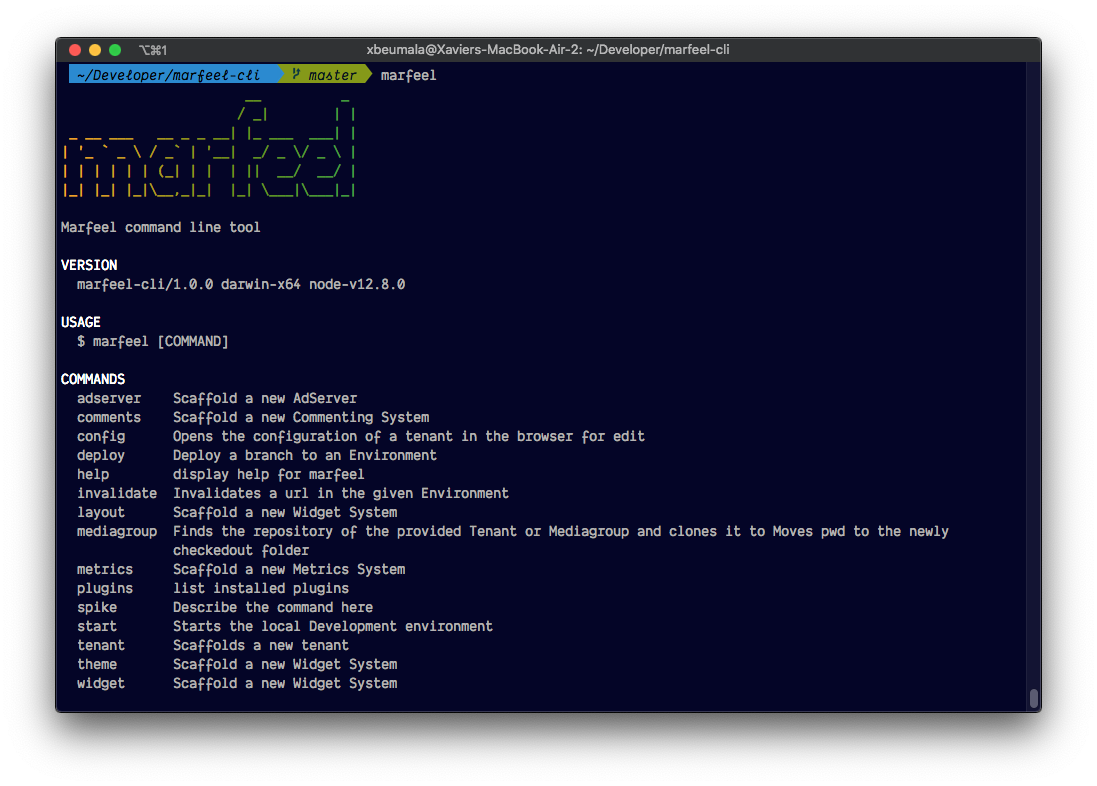Click the green zoom window button
This screenshot has width=1097, height=786.
point(115,50)
